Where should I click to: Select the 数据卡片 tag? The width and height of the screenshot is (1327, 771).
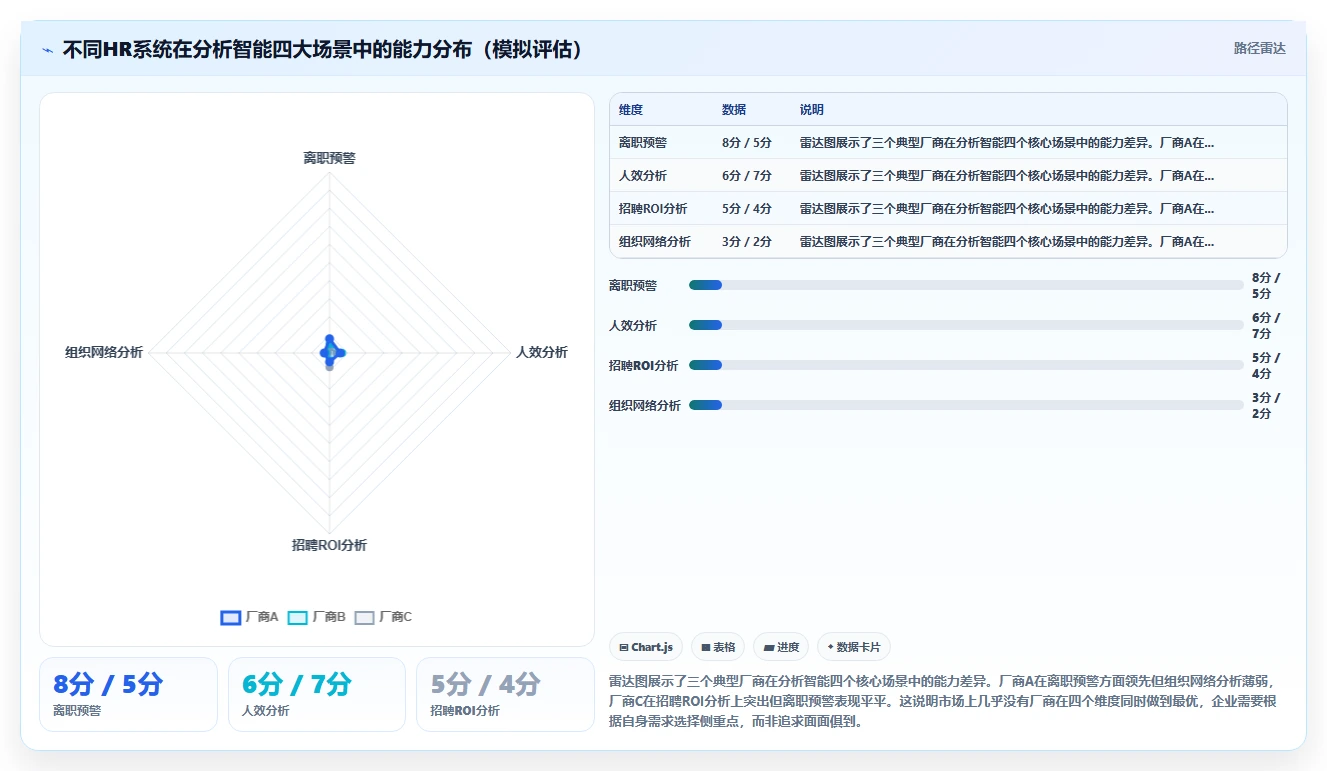click(853, 647)
